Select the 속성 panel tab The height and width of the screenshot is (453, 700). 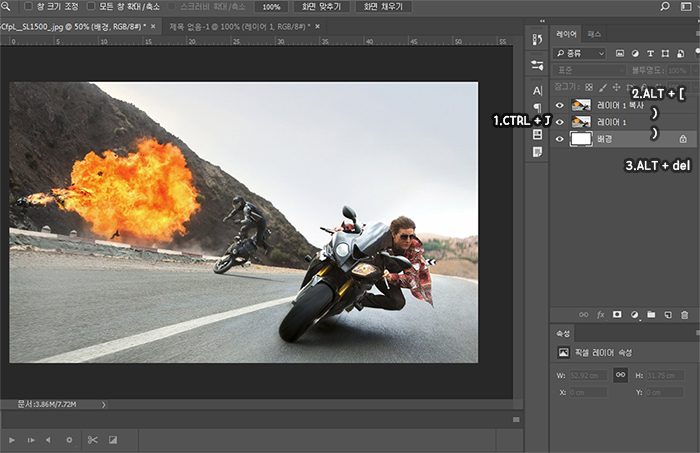(562, 333)
